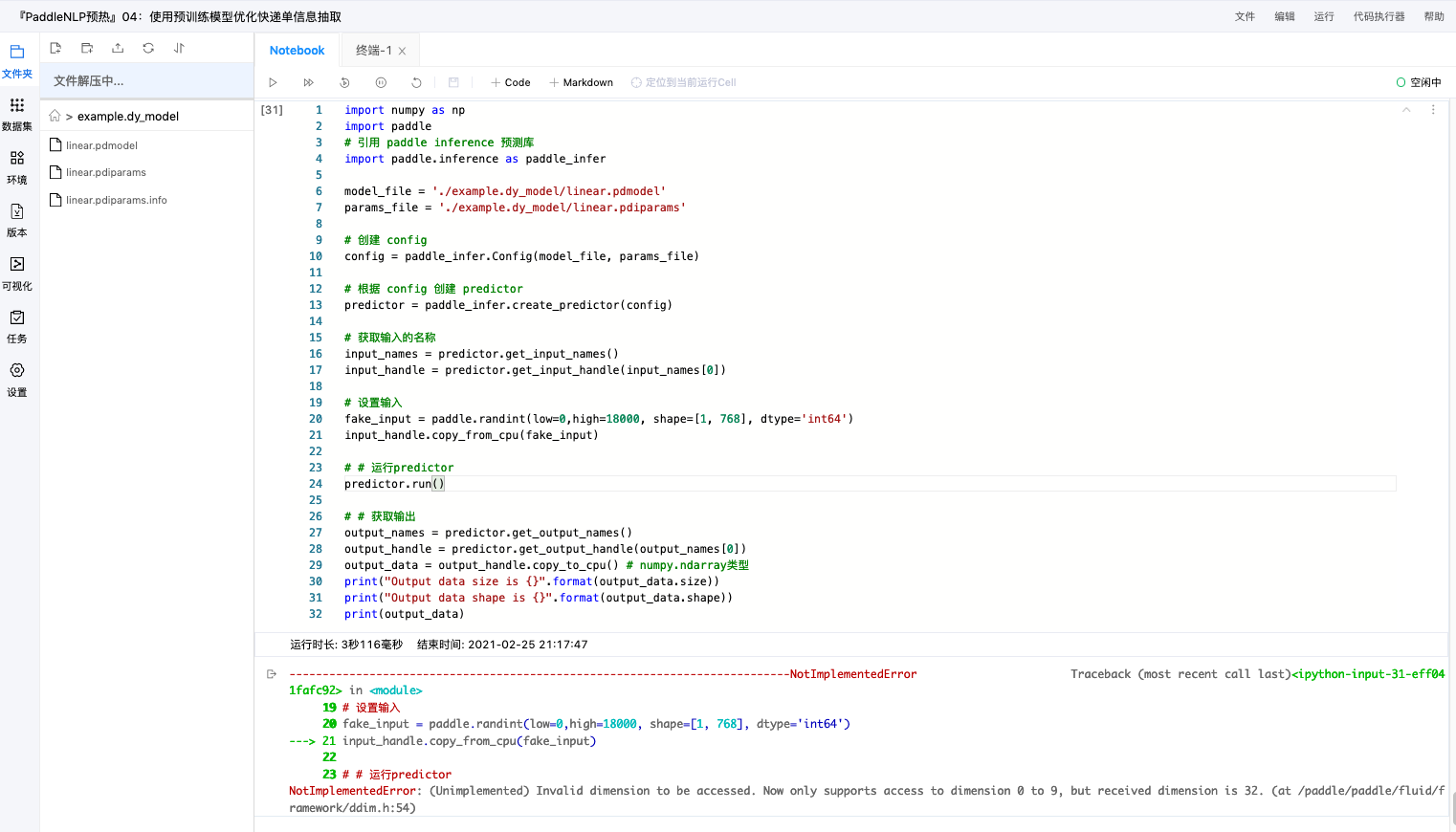Create a new folder in file panel
1456x832 pixels.
tap(86, 47)
